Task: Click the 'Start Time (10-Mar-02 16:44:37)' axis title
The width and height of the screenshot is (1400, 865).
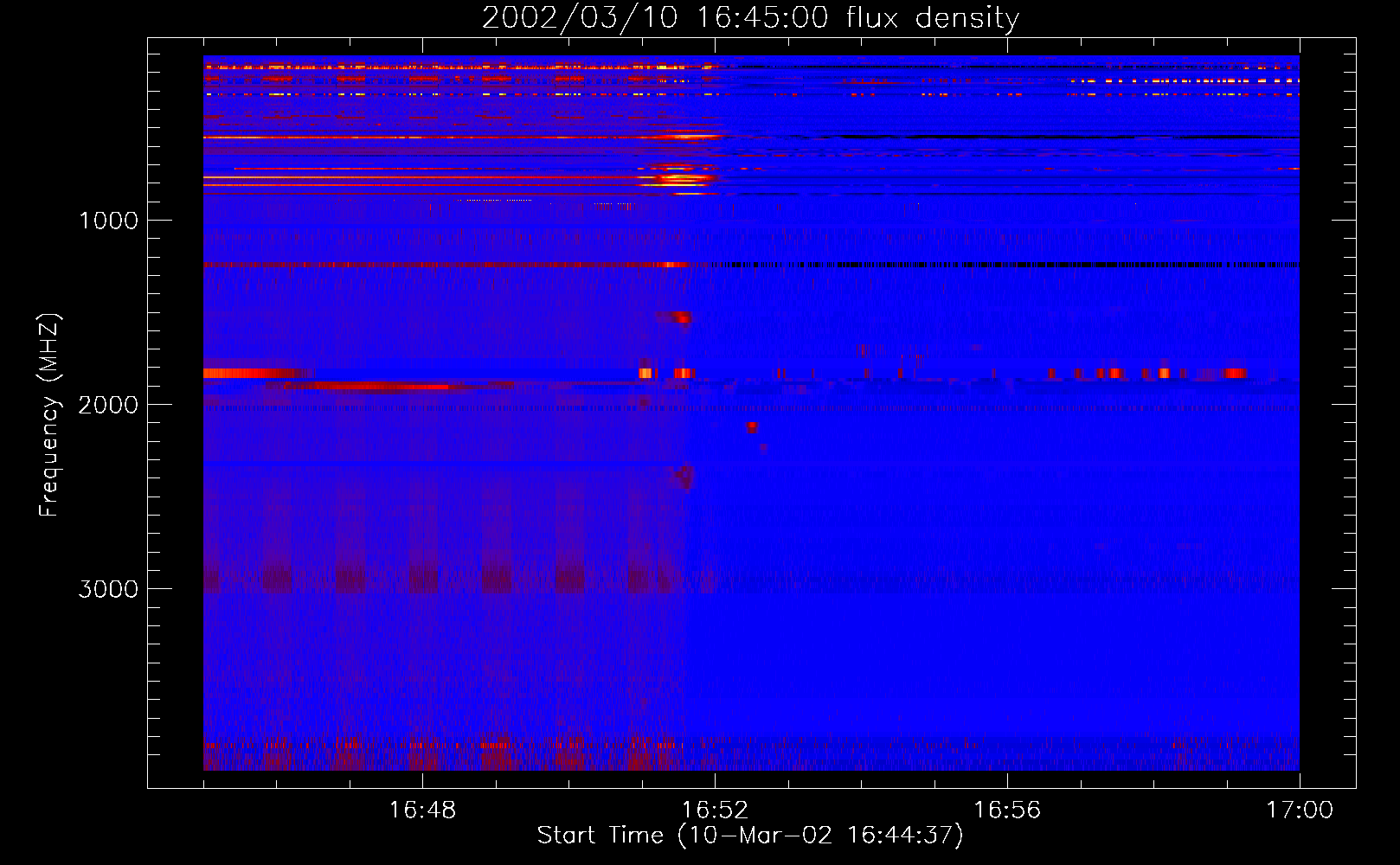Action: (750, 836)
